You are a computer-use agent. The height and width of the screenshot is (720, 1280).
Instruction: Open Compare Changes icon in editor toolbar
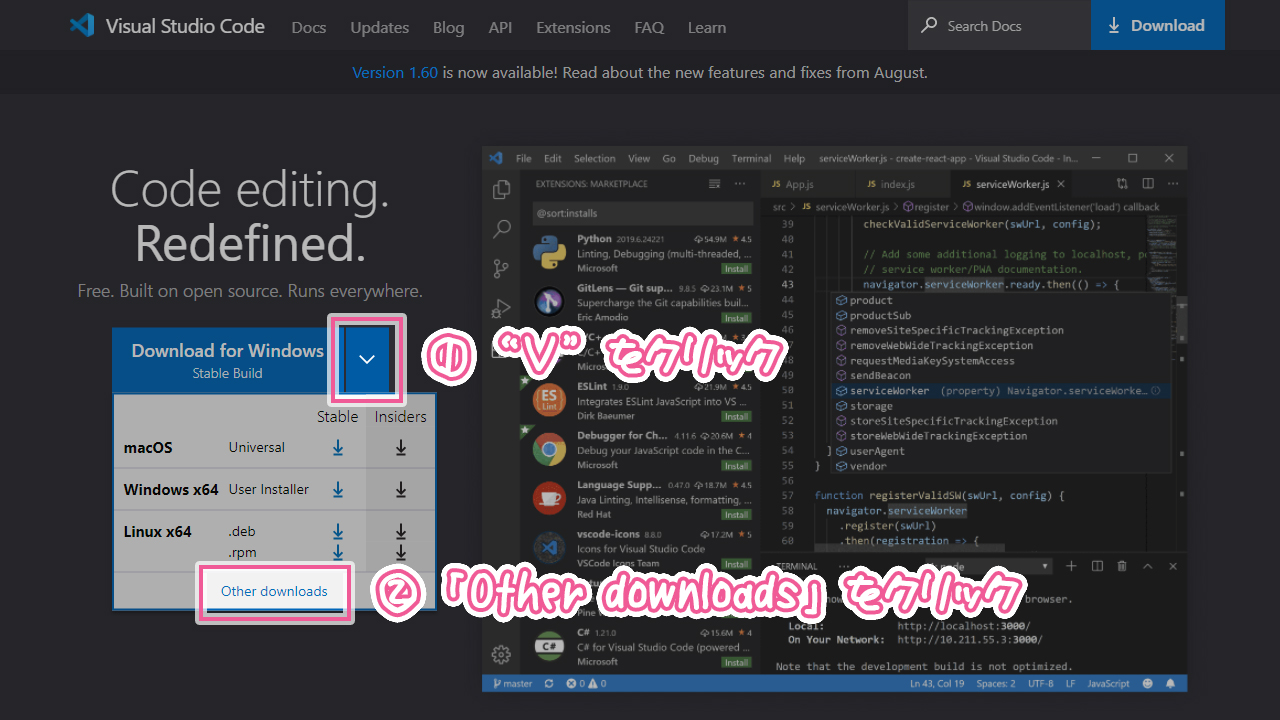[x=1122, y=184]
